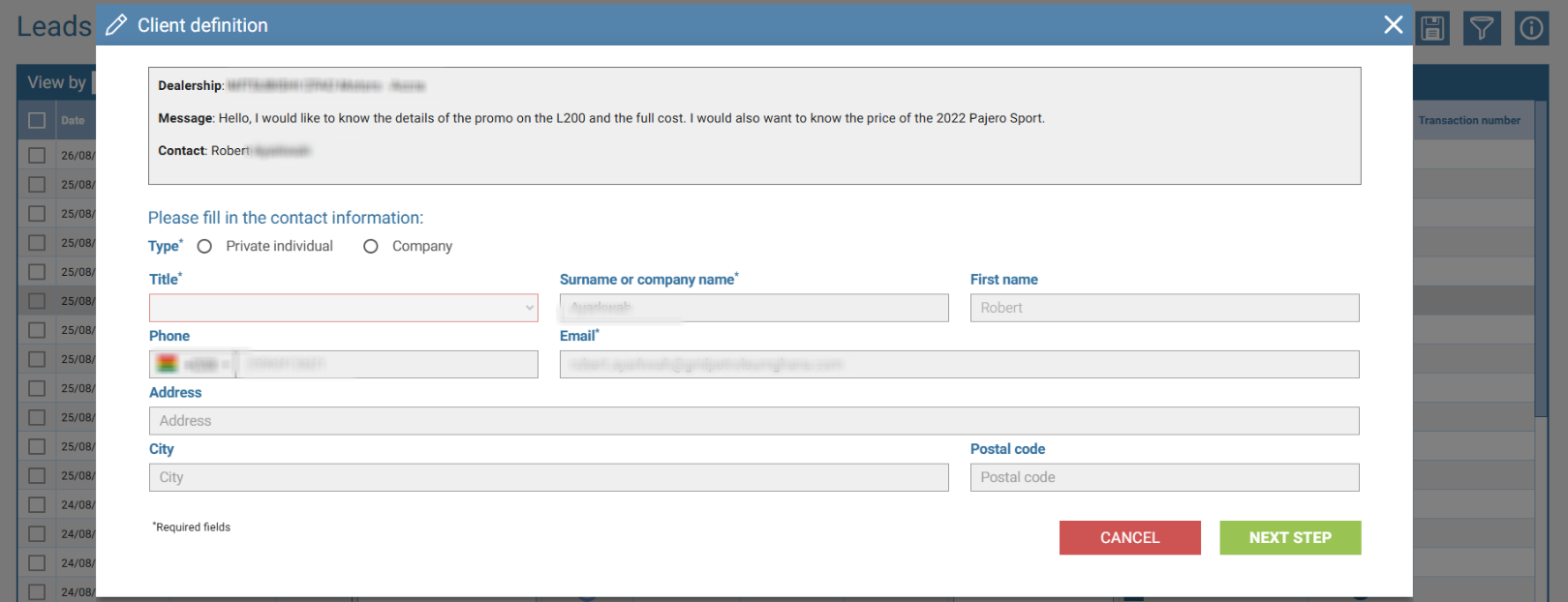1568x602 pixels.
Task: Click the Address input field
Action: [x=754, y=421]
